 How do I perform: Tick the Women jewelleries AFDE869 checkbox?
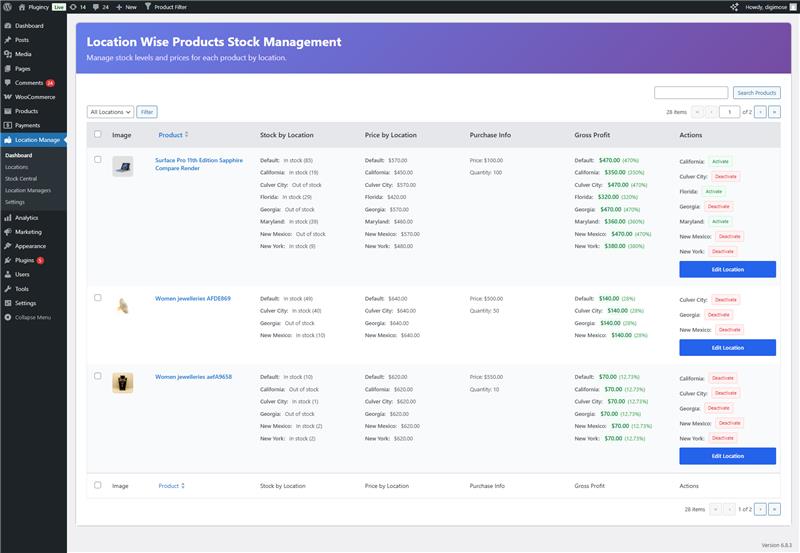tap(97, 297)
